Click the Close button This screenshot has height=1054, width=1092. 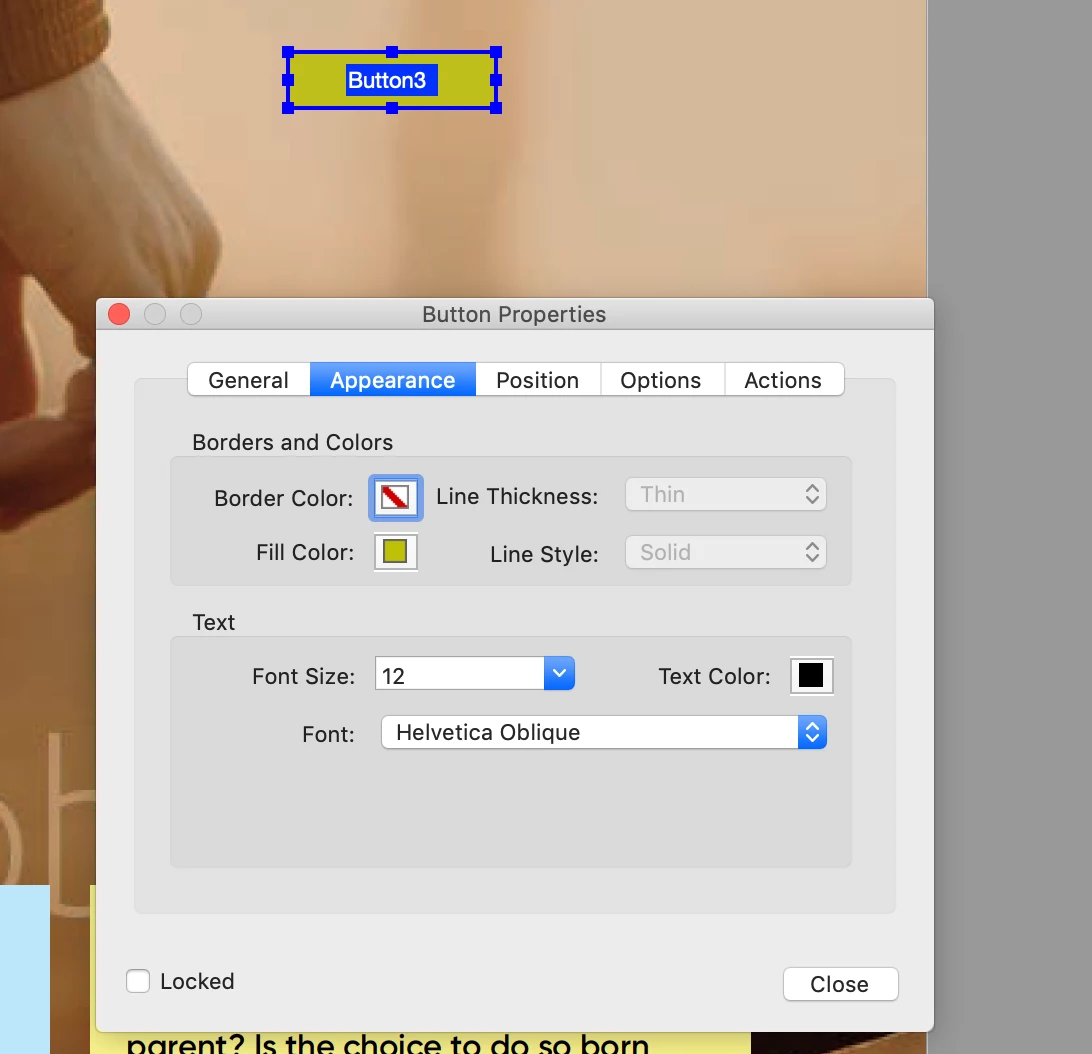841,984
